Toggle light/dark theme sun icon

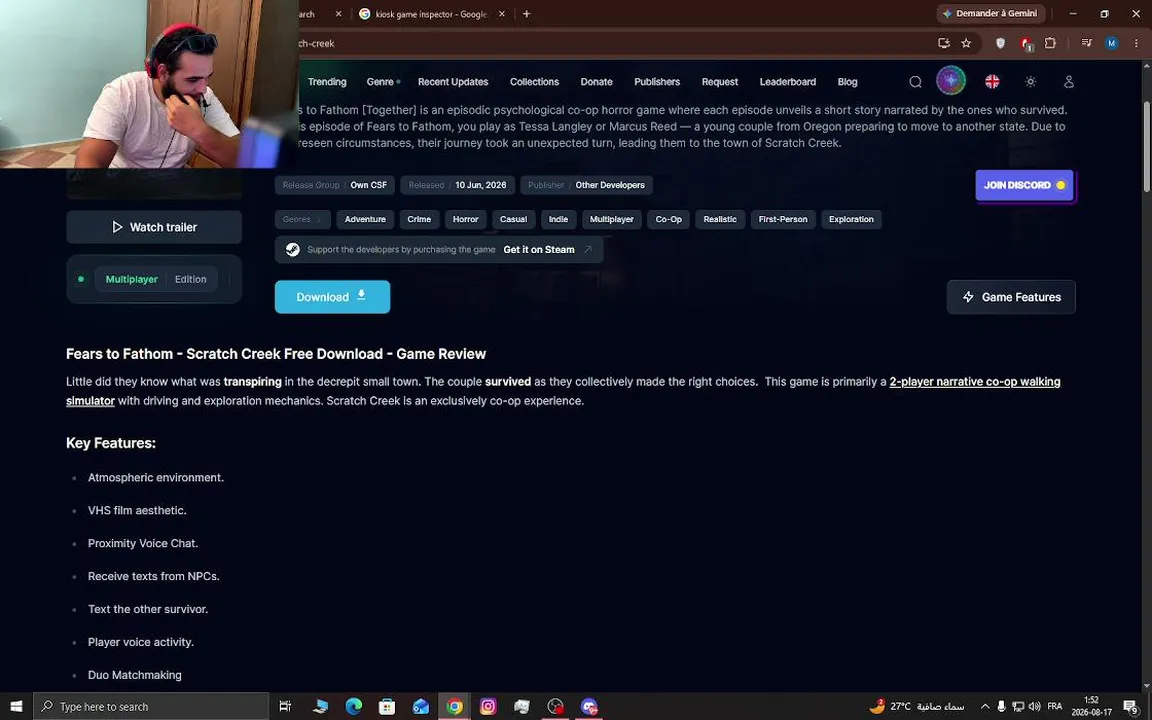1031,82
